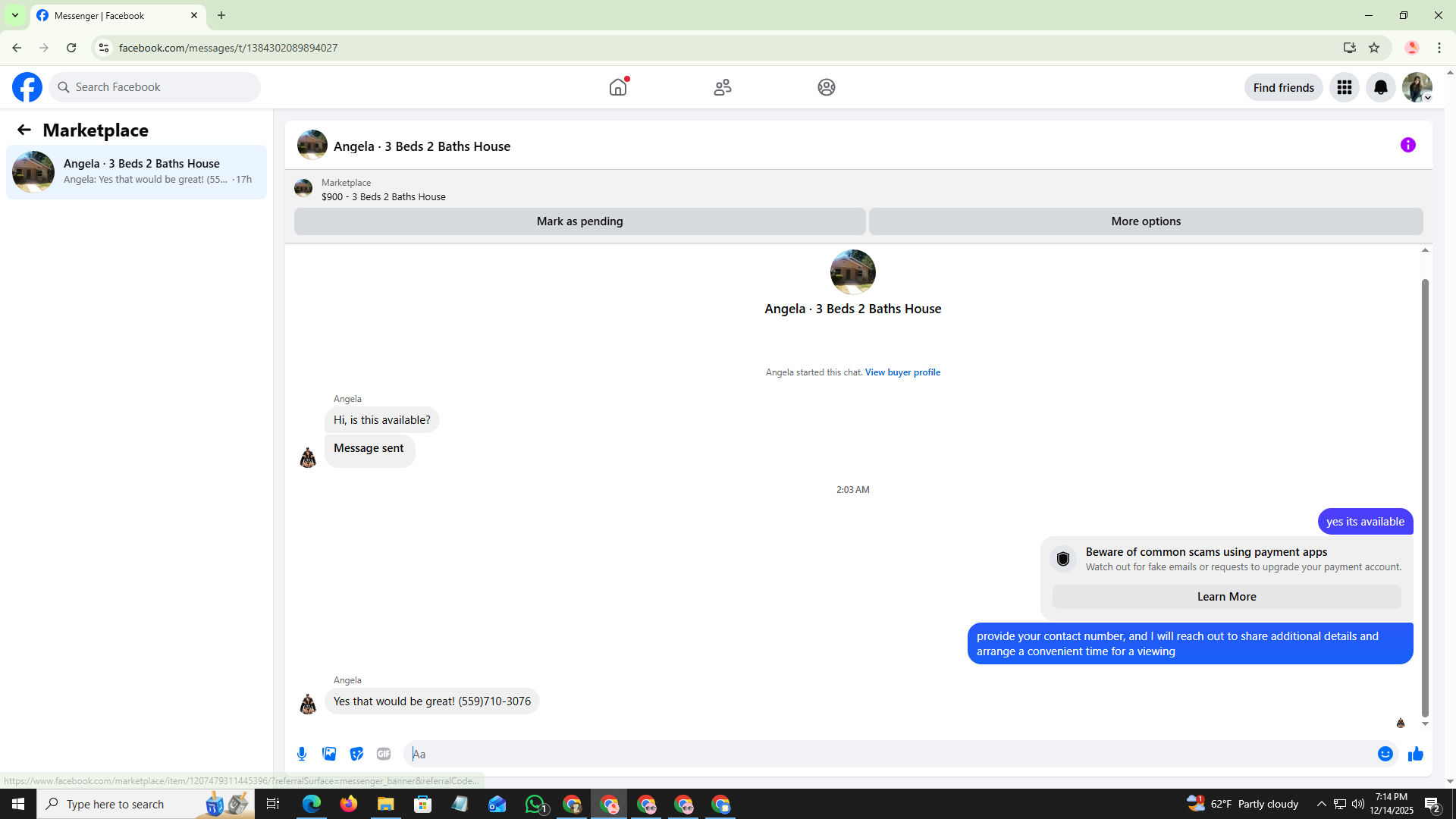Viewport: 1456px width, 819px height.
Task: Click the voice clip microphone icon
Action: 302,754
